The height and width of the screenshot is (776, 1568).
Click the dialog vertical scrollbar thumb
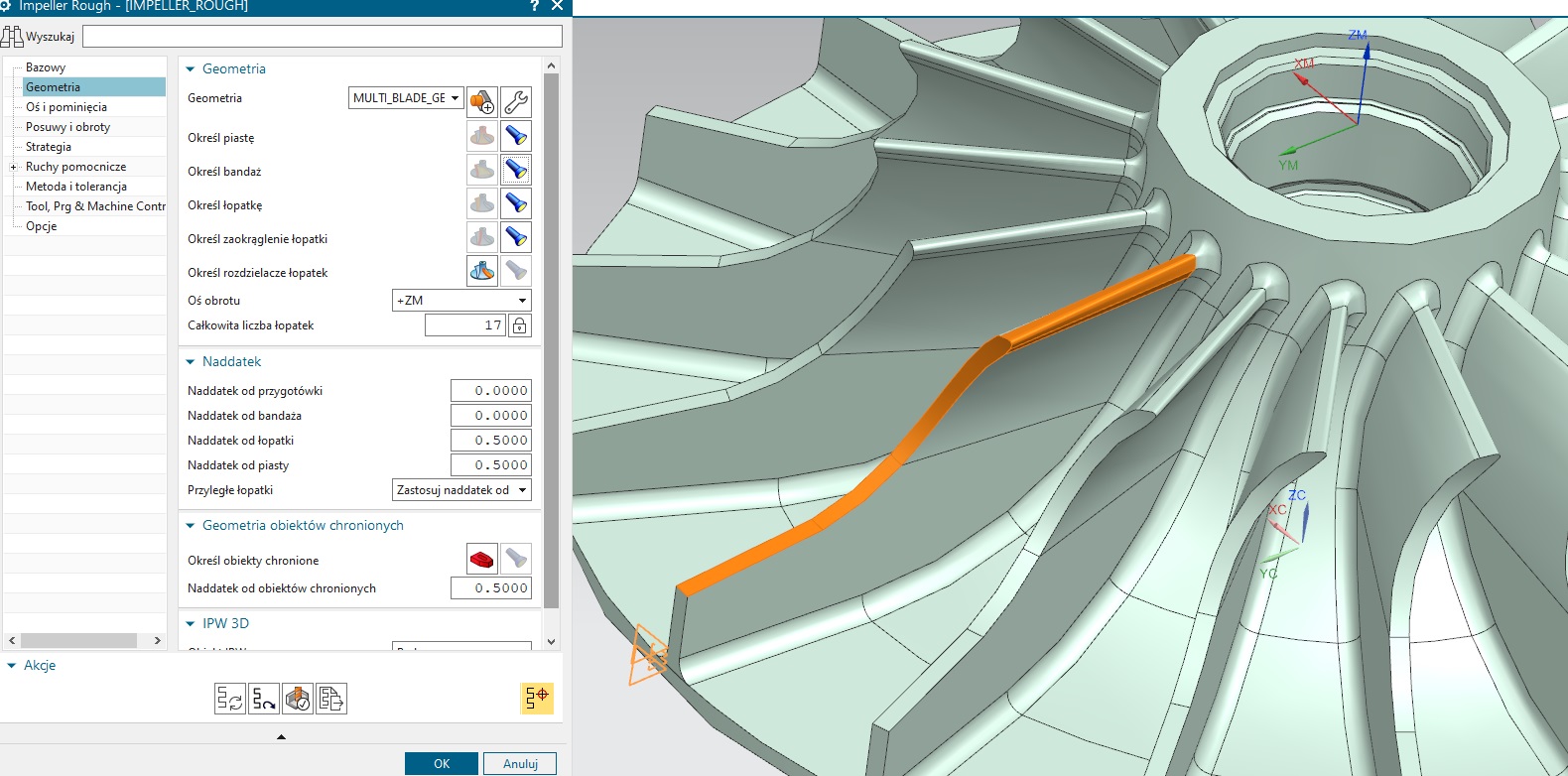tap(552, 341)
